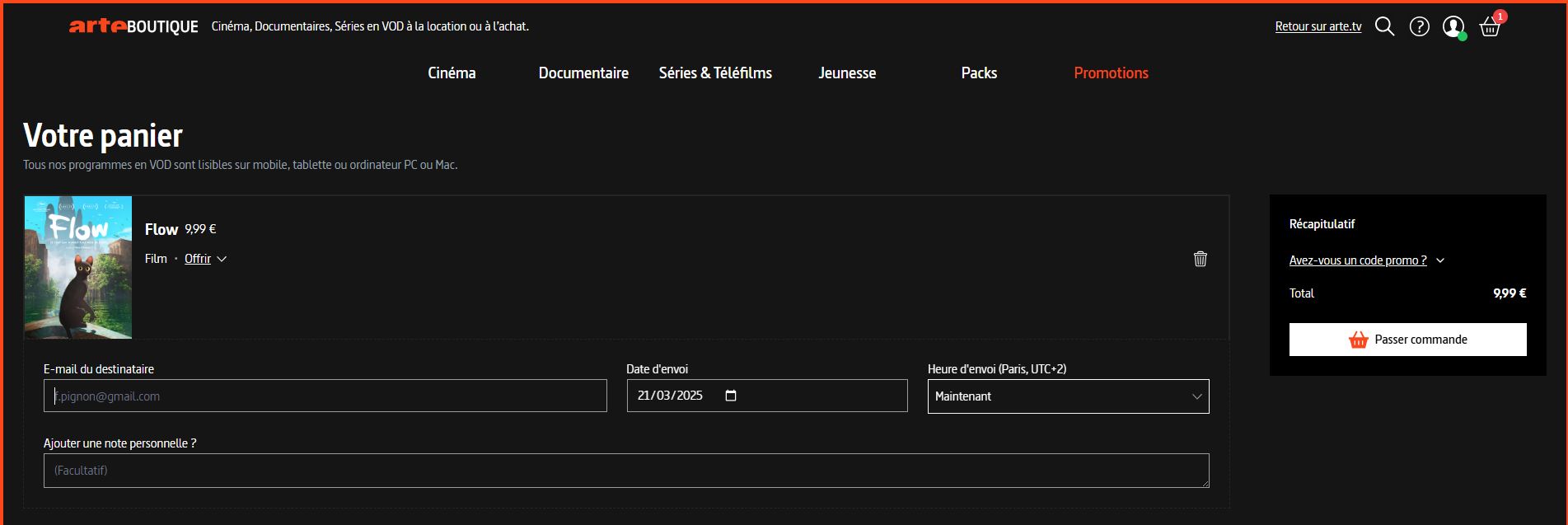Open the Heure d'envoi Maintenant dropdown

(x=1069, y=396)
